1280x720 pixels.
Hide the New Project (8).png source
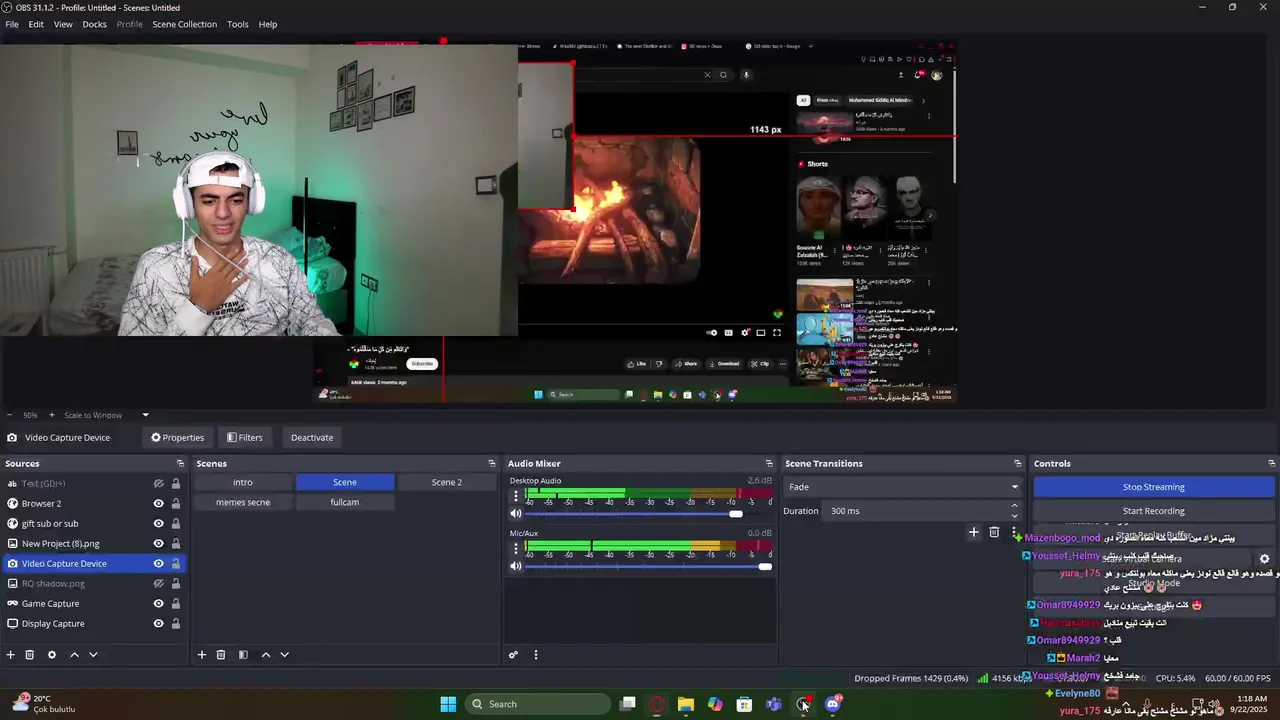tap(158, 543)
